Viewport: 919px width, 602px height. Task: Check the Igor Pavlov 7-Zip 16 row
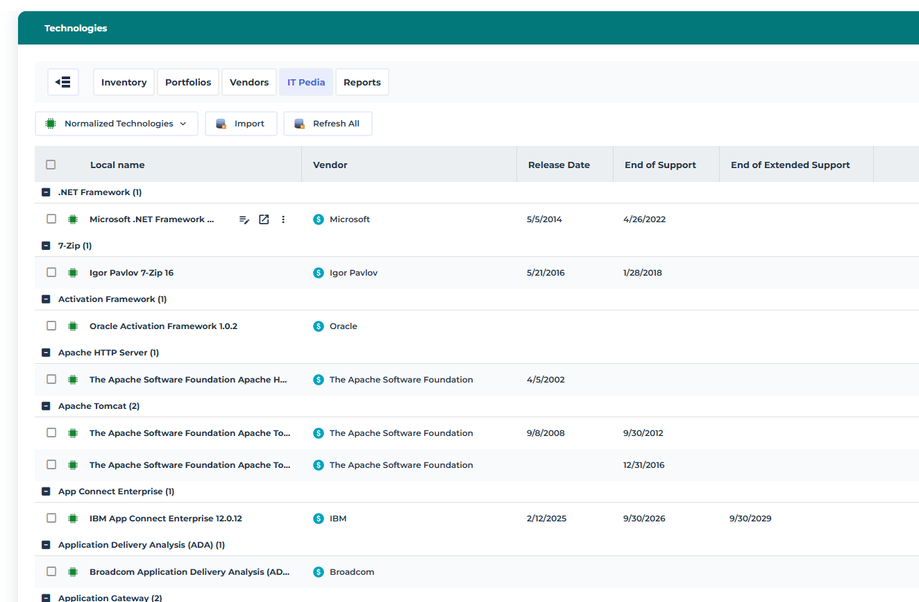51,273
